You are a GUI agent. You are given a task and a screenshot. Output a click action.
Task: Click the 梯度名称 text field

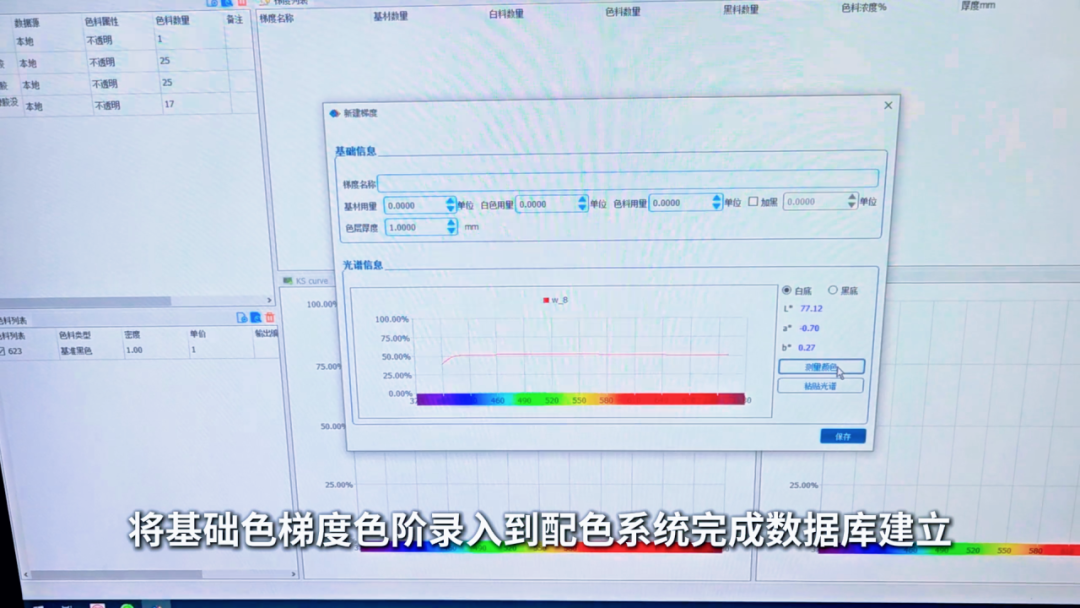click(x=628, y=180)
